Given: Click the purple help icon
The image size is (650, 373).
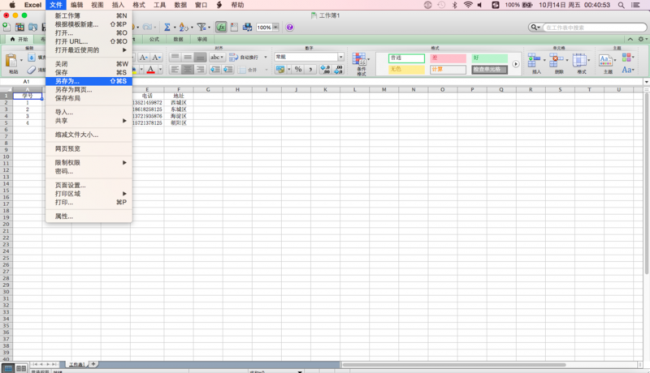Looking at the screenshot, I should [290, 27].
